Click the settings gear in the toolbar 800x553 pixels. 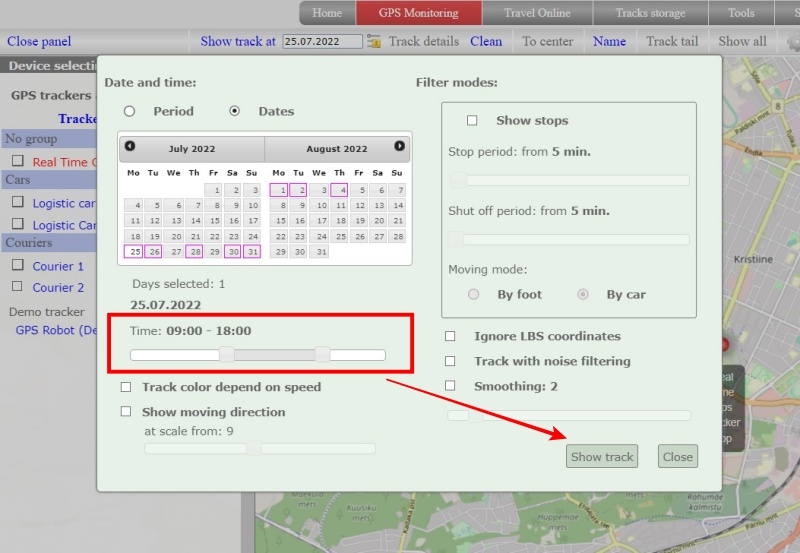tap(792, 42)
